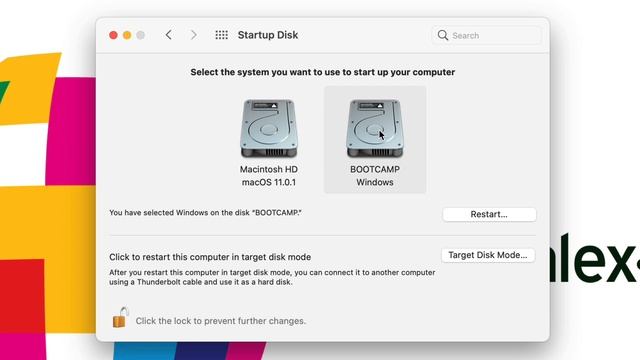Click the magnifier icon in search box
This screenshot has width=640, height=360.
click(x=442, y=35)
